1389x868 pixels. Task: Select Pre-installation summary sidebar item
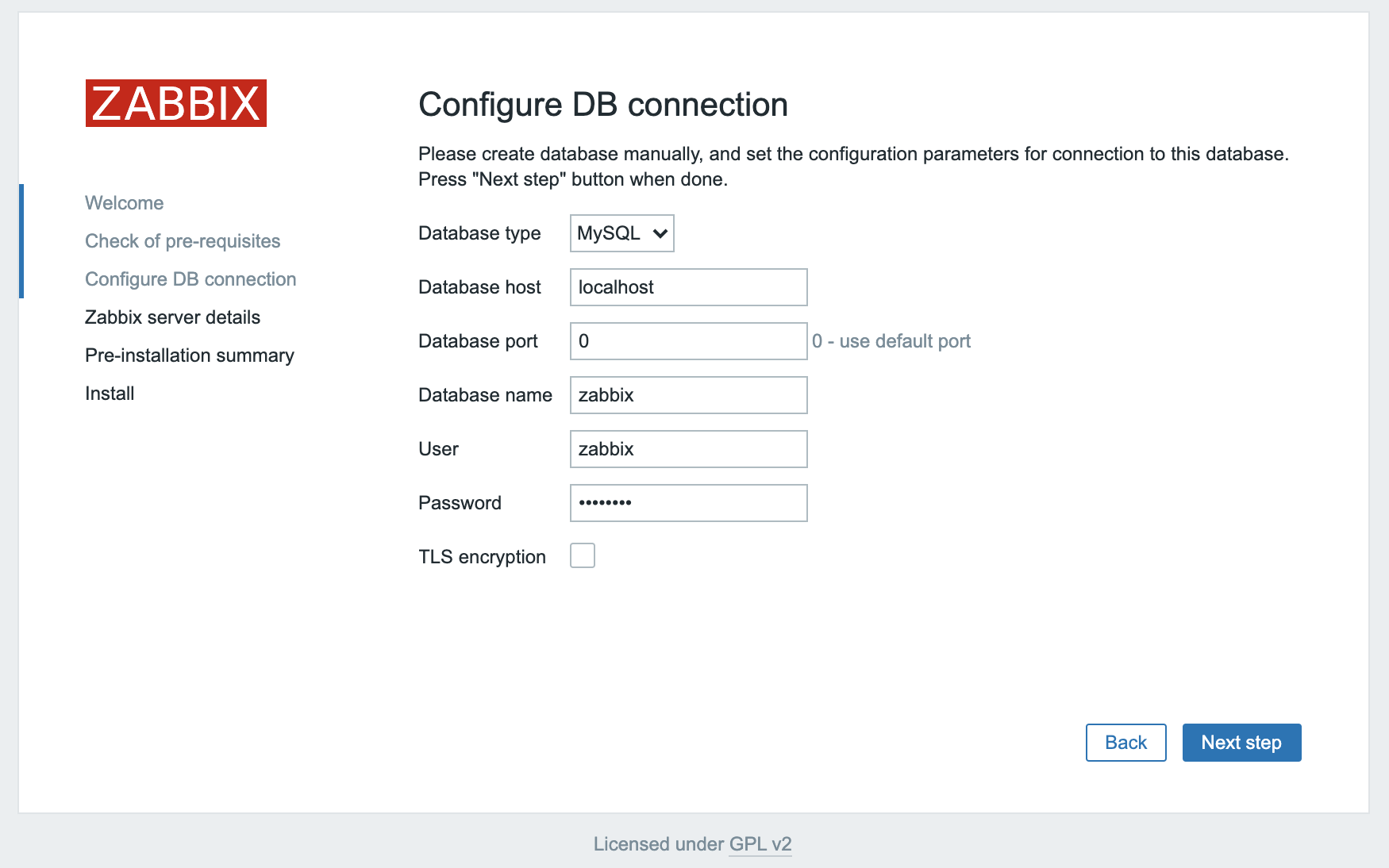pos(189,355)
